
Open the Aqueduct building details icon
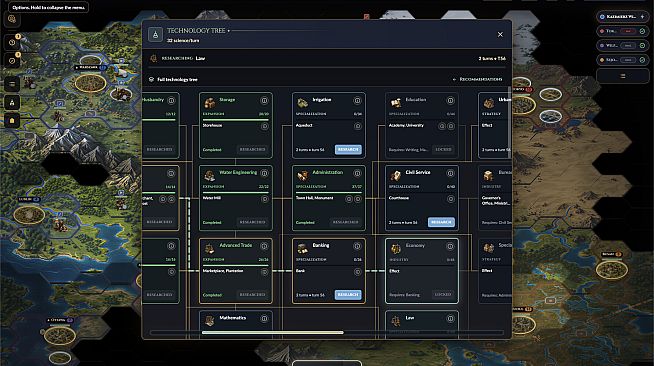(x=357, y=126)
